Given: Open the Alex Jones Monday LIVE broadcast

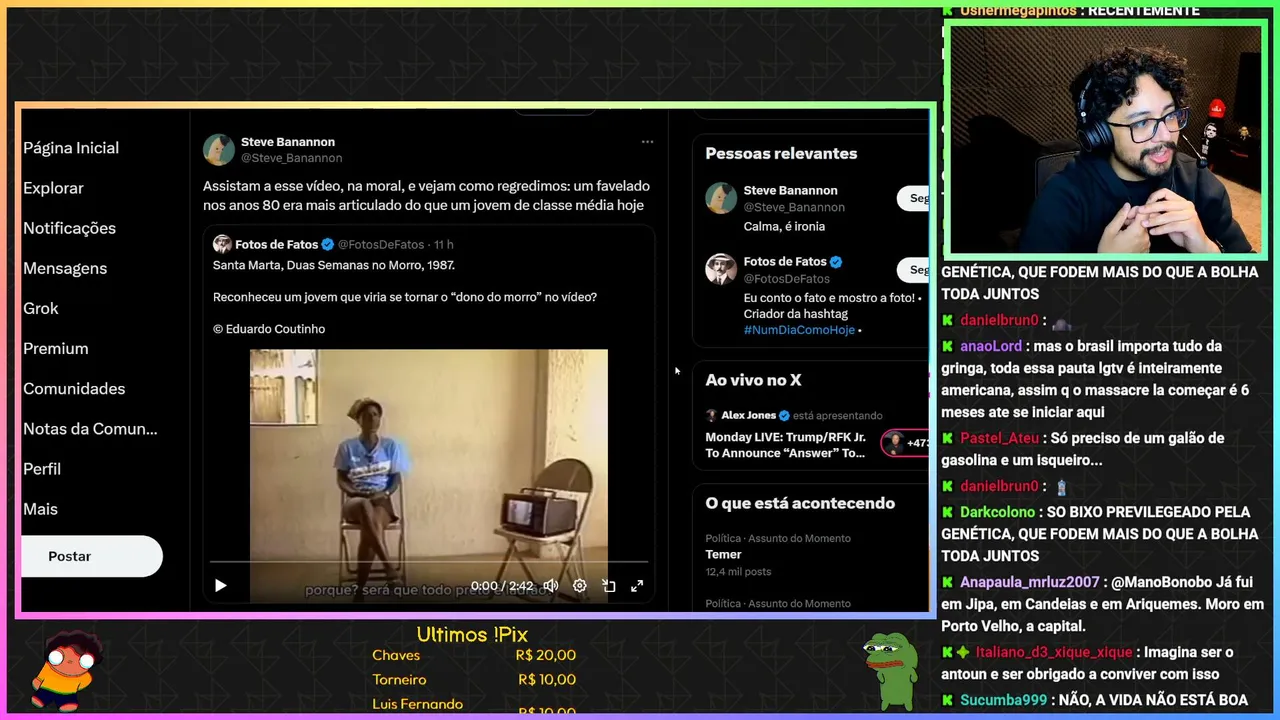Looking at the screenshot, I should pyautogui.click(x=786, y=445).
